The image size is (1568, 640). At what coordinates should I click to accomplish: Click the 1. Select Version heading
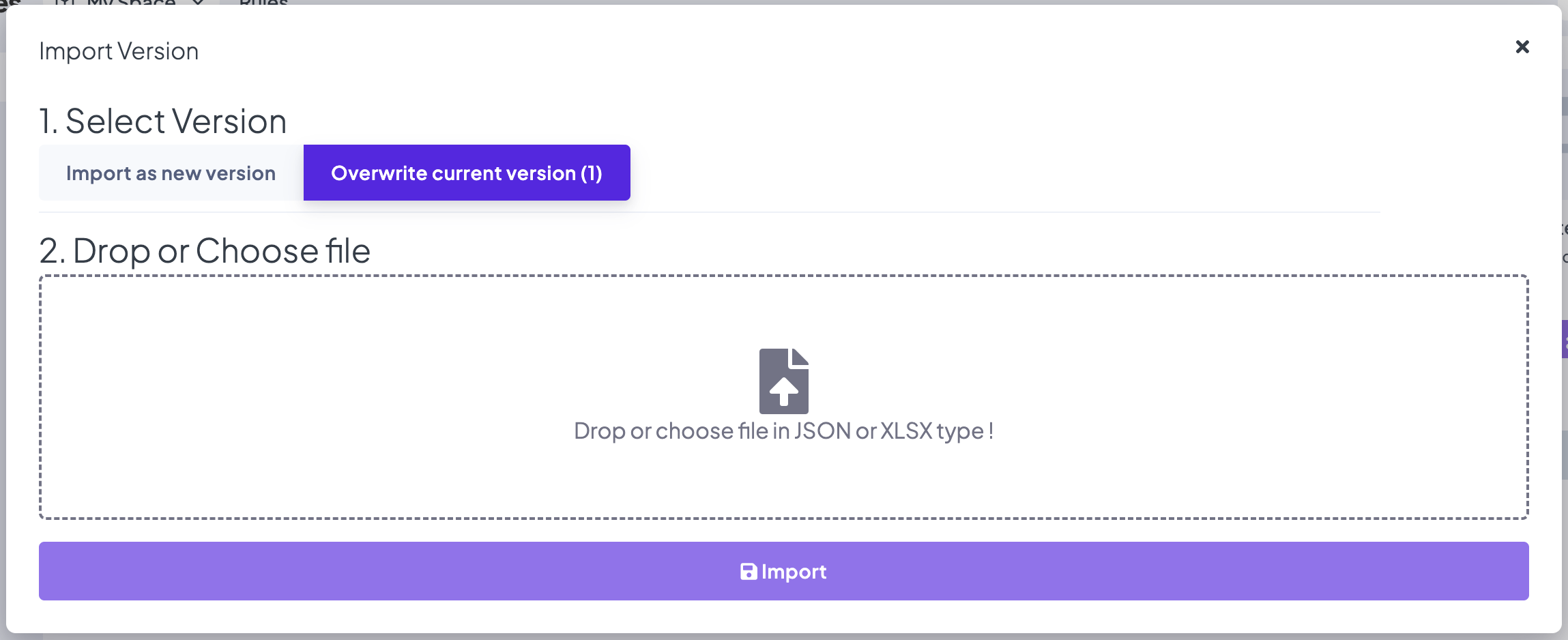click(162, 121)
